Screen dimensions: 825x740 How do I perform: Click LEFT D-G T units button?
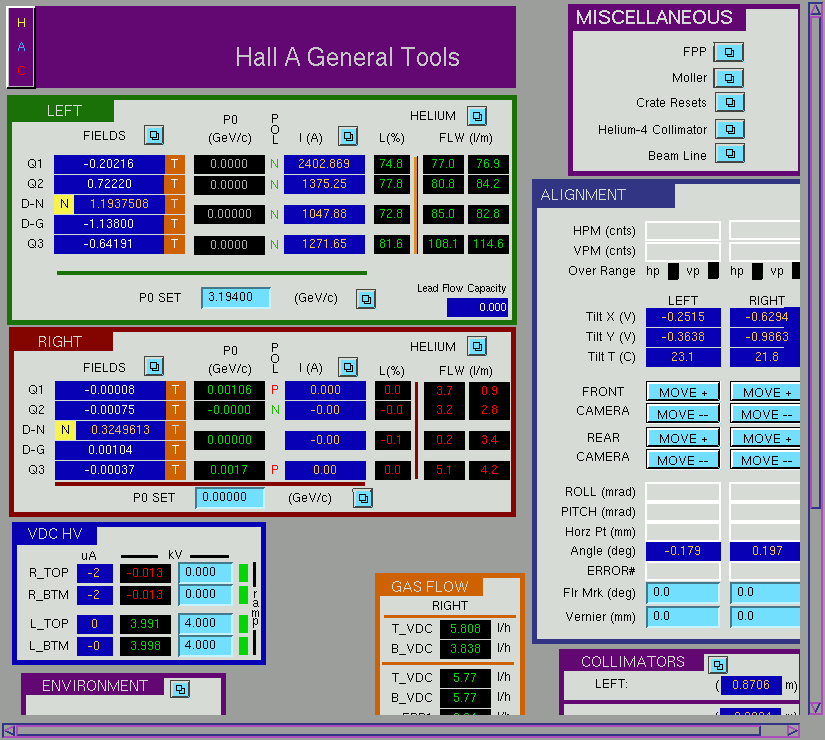click(x=175, y=224)
